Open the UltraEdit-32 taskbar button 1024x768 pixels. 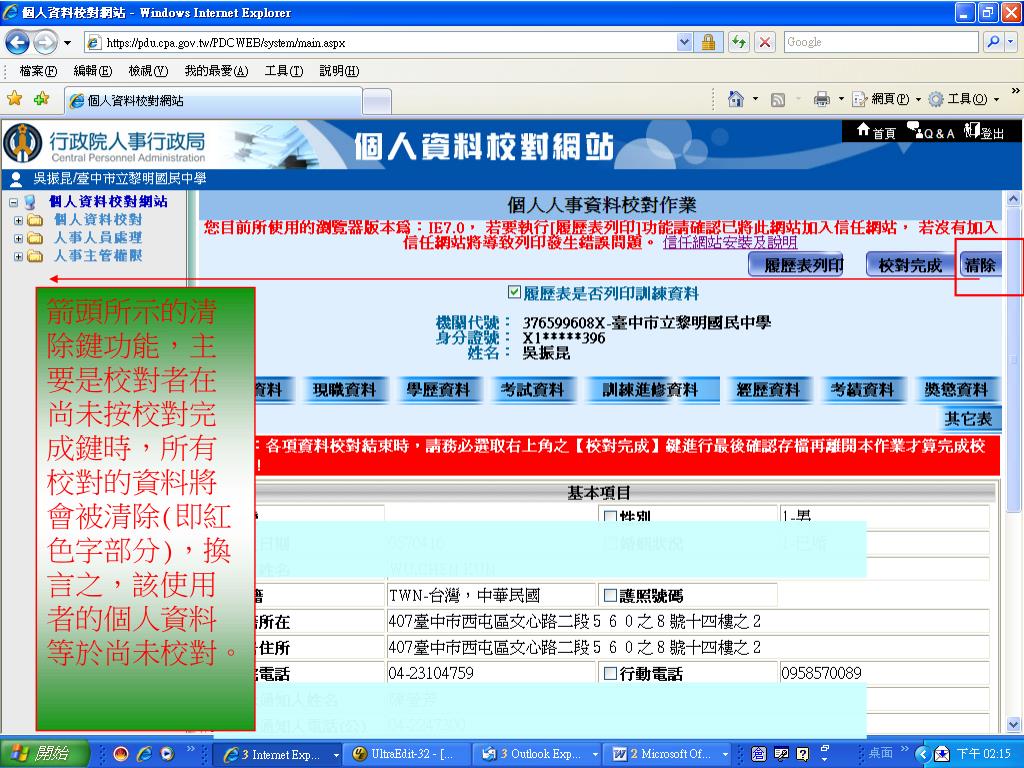[407, 754]
